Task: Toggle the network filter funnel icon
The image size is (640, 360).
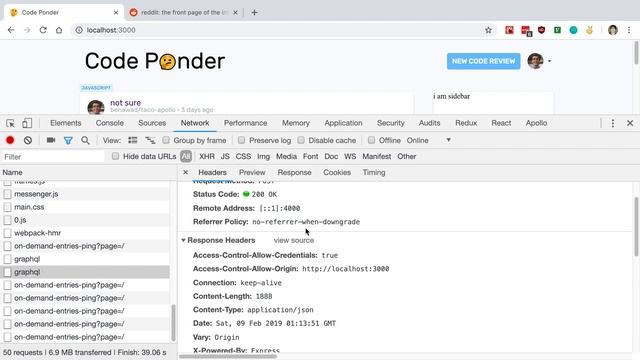Action: point(68,140)
